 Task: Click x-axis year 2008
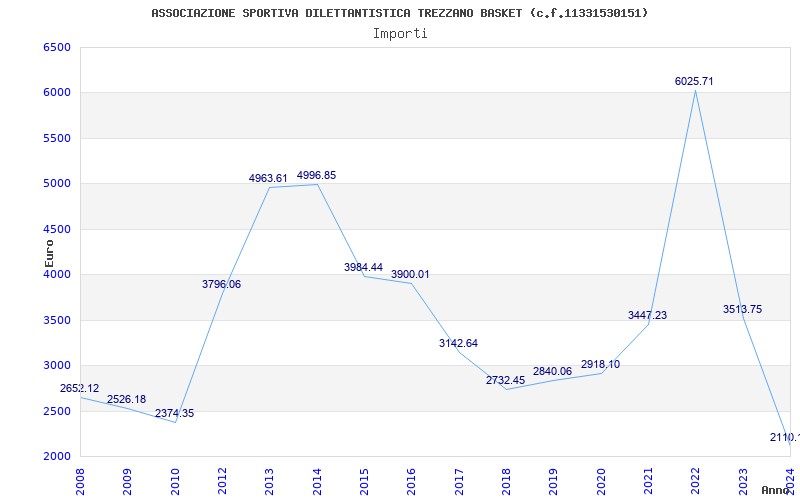coord(80,482)
